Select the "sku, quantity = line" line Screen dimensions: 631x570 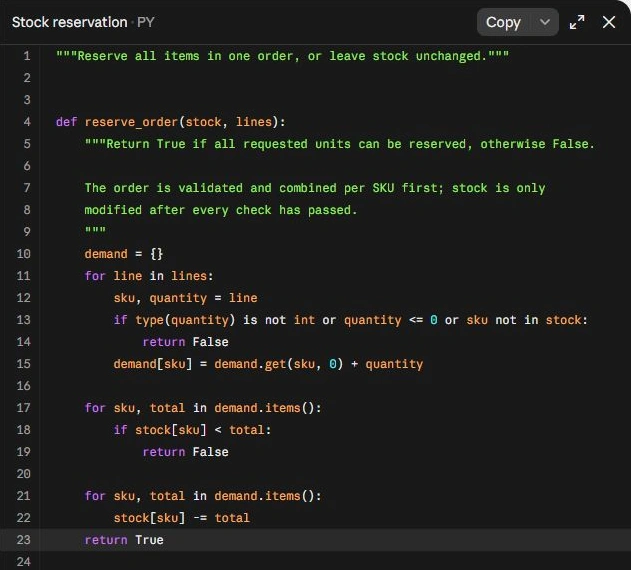[186, 298]
